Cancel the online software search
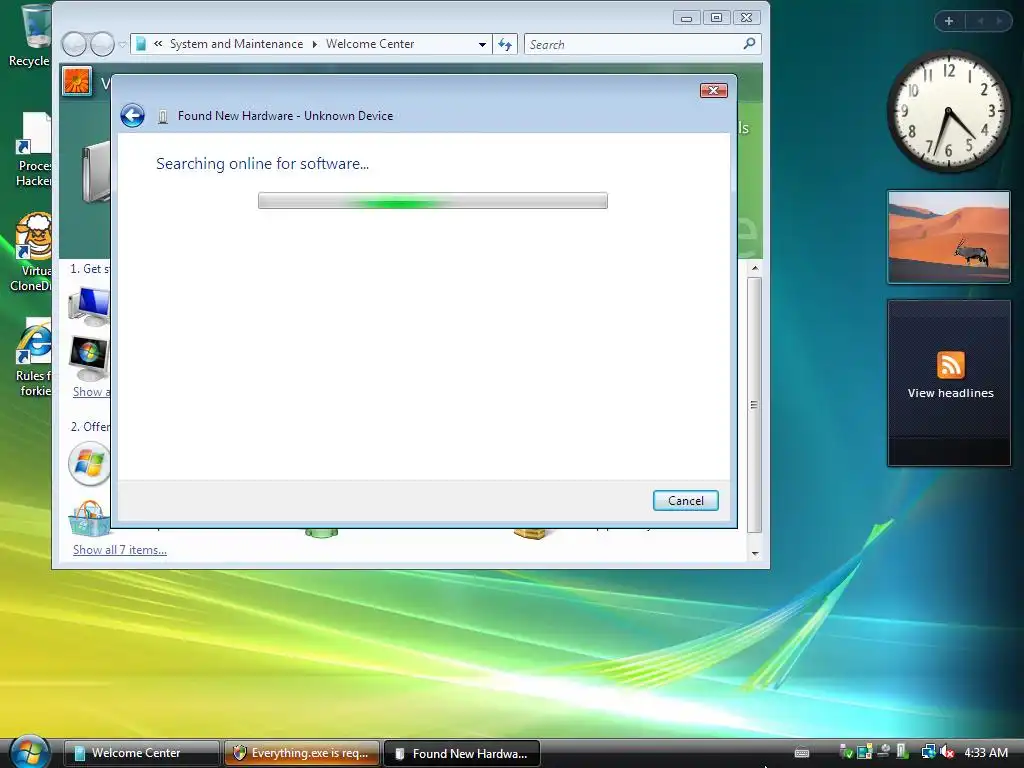Screen dimensions: 1024x768 (685, 501)
